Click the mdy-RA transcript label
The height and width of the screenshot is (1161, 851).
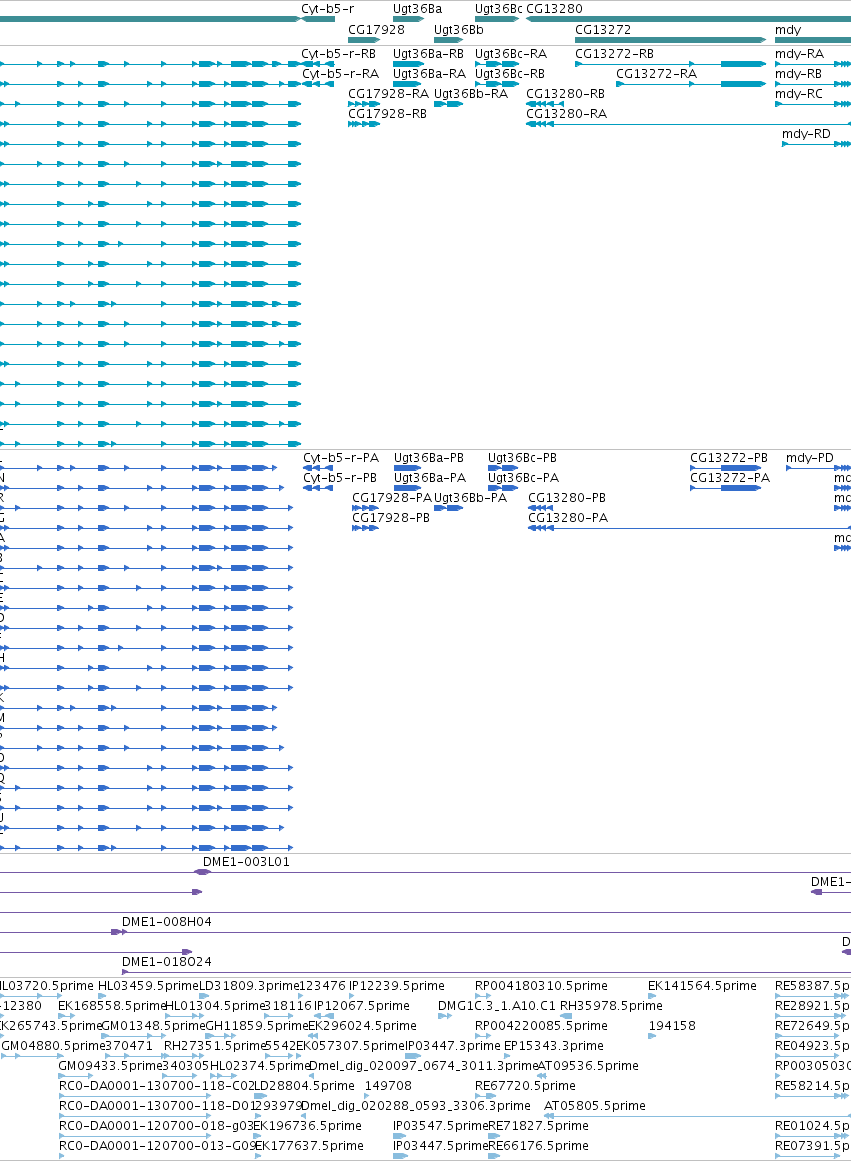coord(799,54)
